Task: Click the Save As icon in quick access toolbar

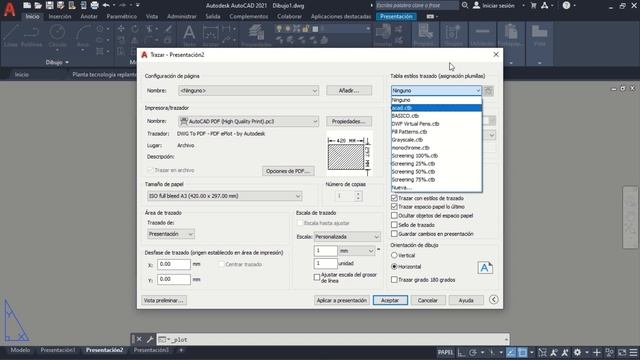Action: 60,5
